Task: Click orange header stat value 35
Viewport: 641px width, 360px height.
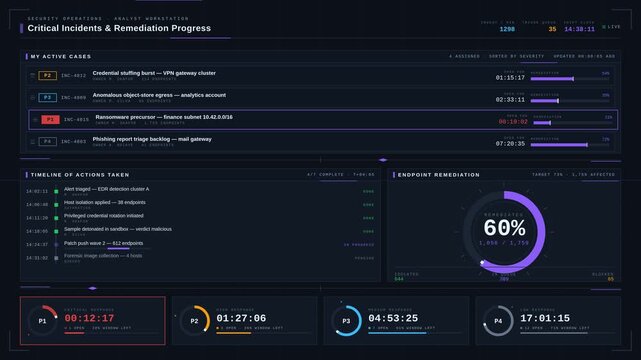Action: [x=552, y=29]
